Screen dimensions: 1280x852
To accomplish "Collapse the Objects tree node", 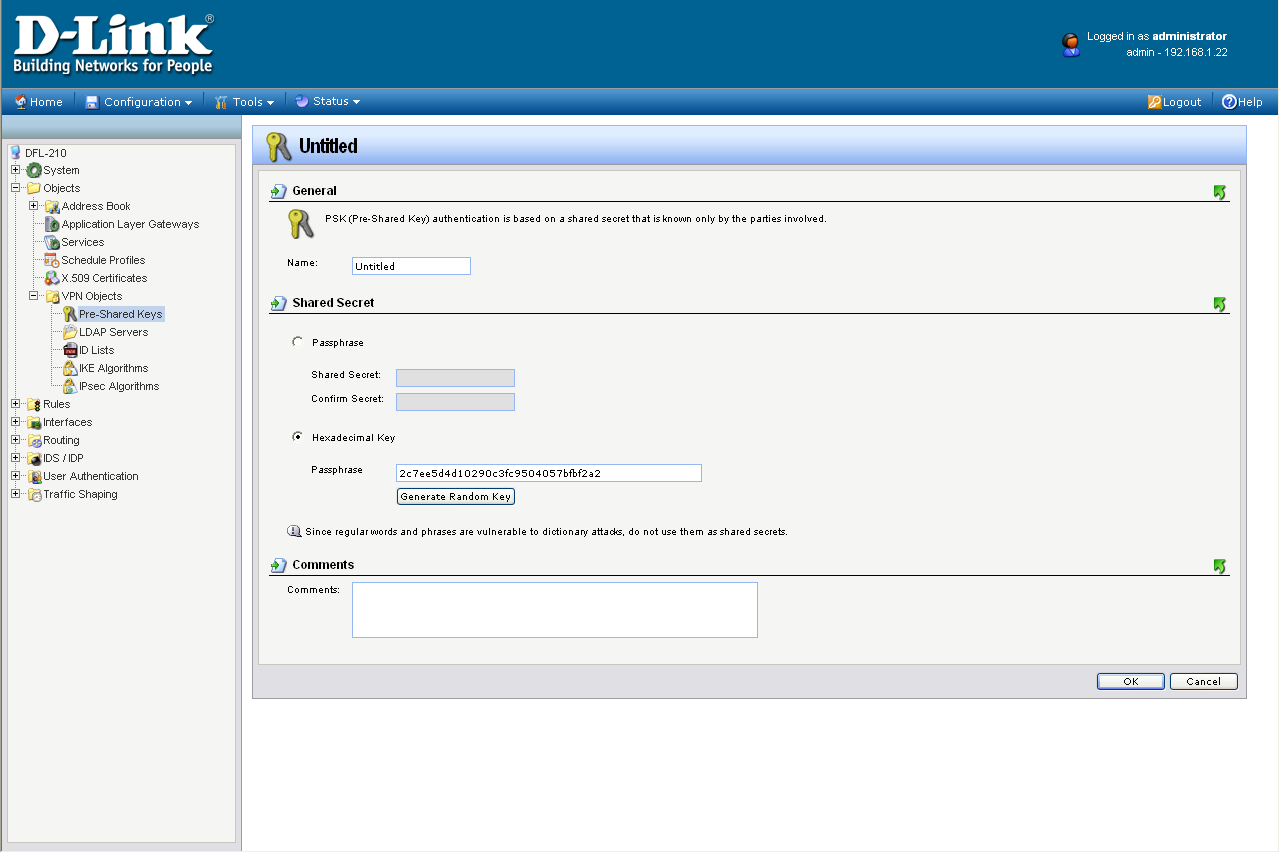I will [16, 188].
